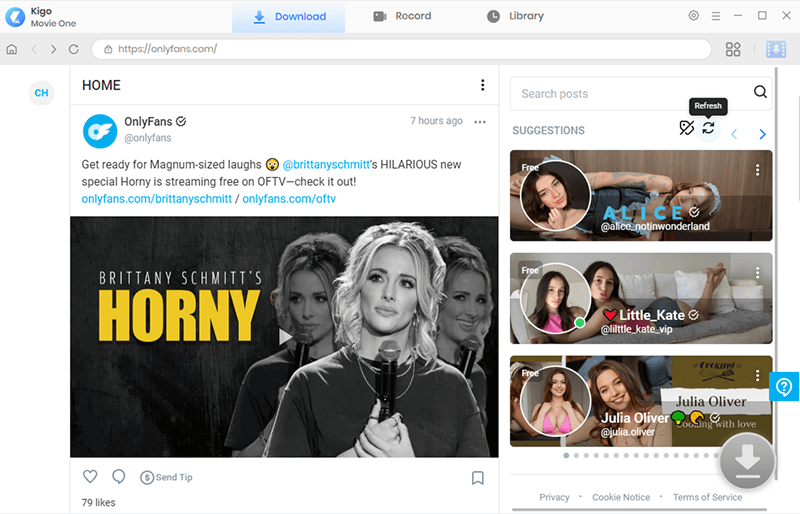800x514 pixels.
Task: Open the Kigo hamburger menu
Action: (x=716, y=16)
